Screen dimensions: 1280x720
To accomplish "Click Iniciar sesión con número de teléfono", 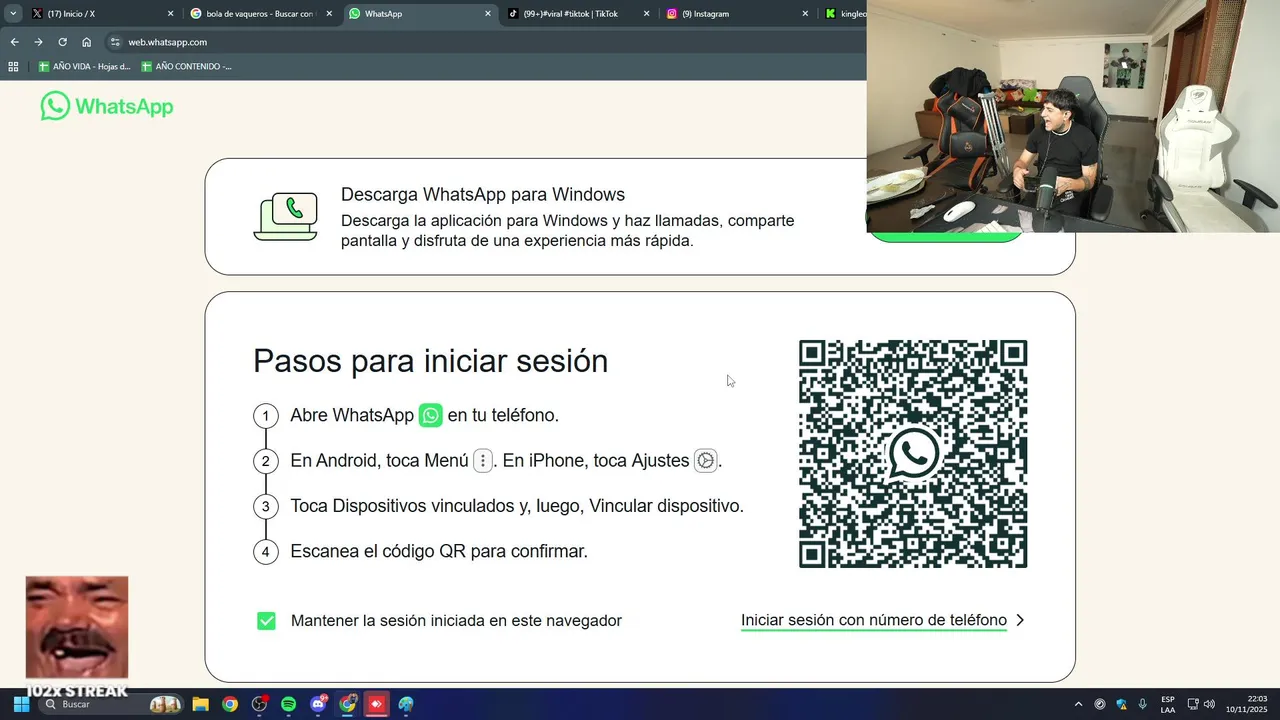I will [874, 620].
